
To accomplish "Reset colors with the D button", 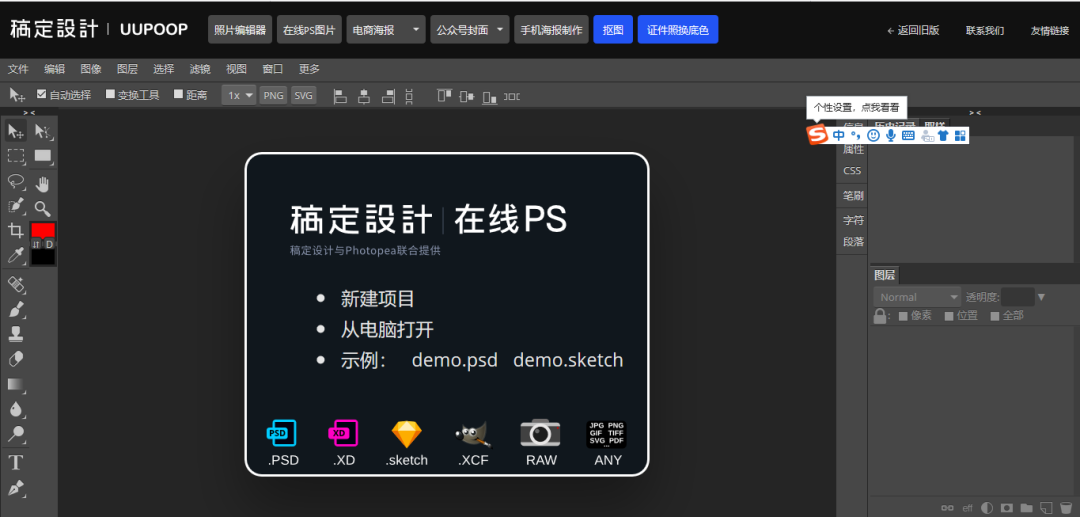I will (x=50, y=244).
